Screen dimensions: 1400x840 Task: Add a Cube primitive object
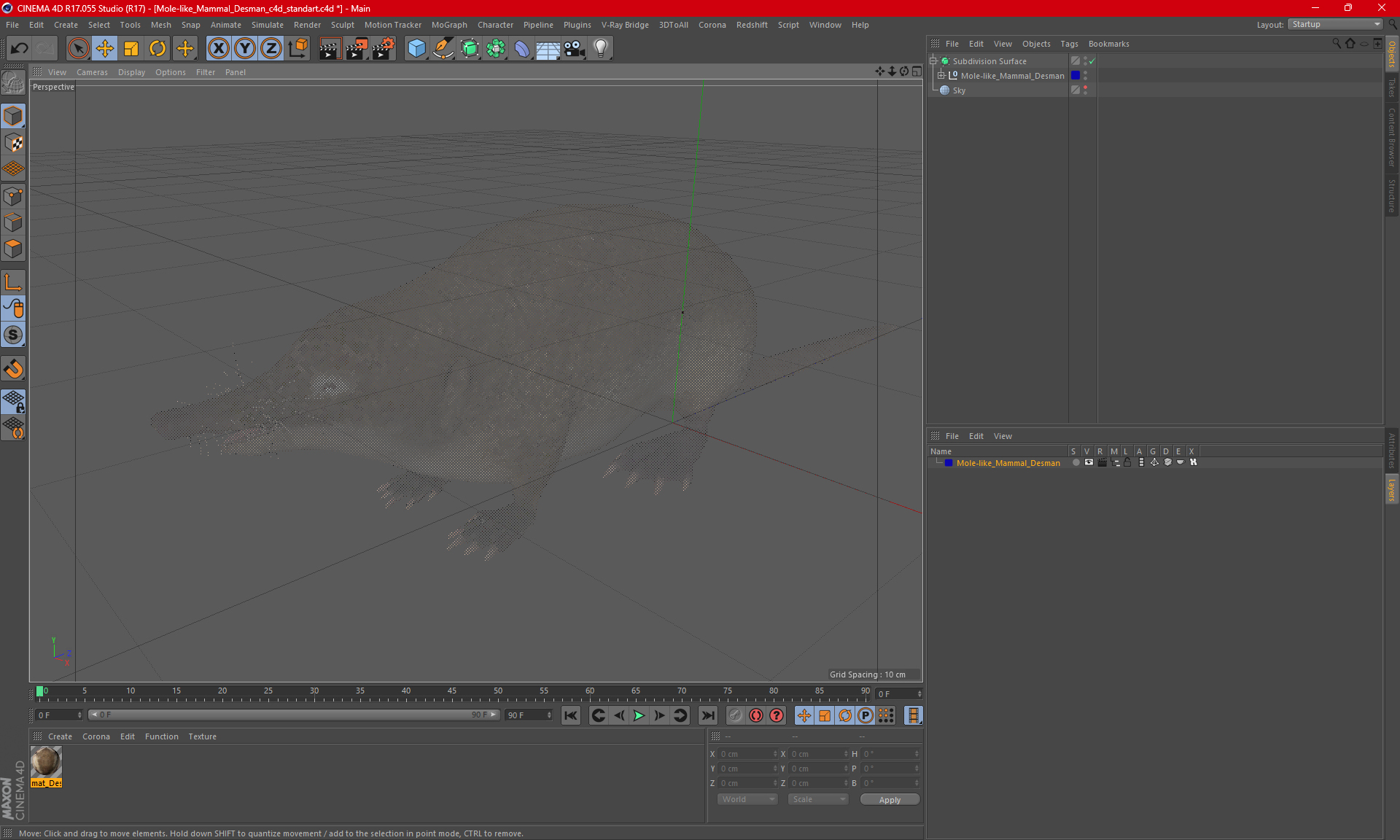tap(416, 48)
